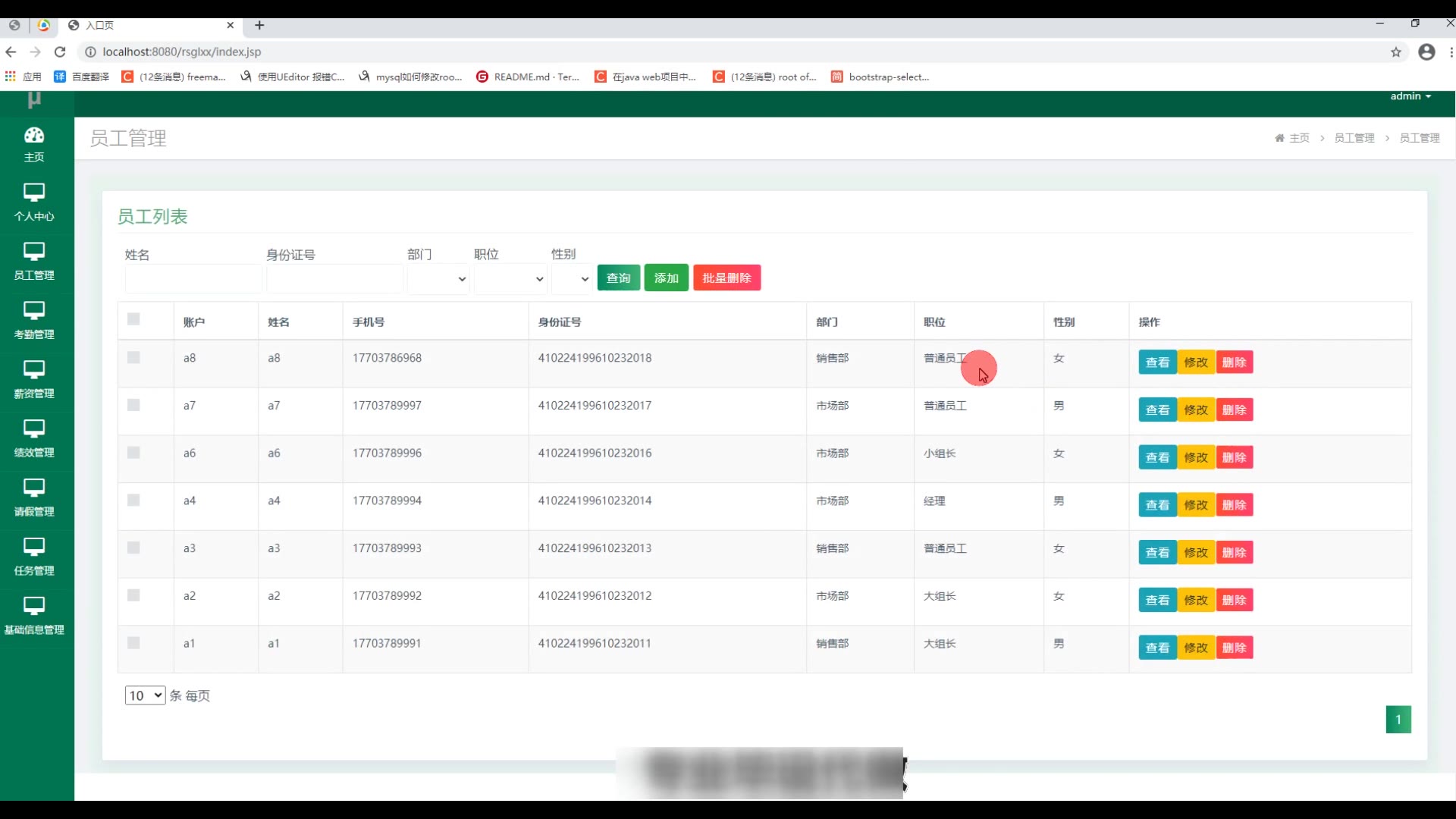Click the browser bookmark star icon
This screenshot has width=1456, height=819.
point(1395,52)
